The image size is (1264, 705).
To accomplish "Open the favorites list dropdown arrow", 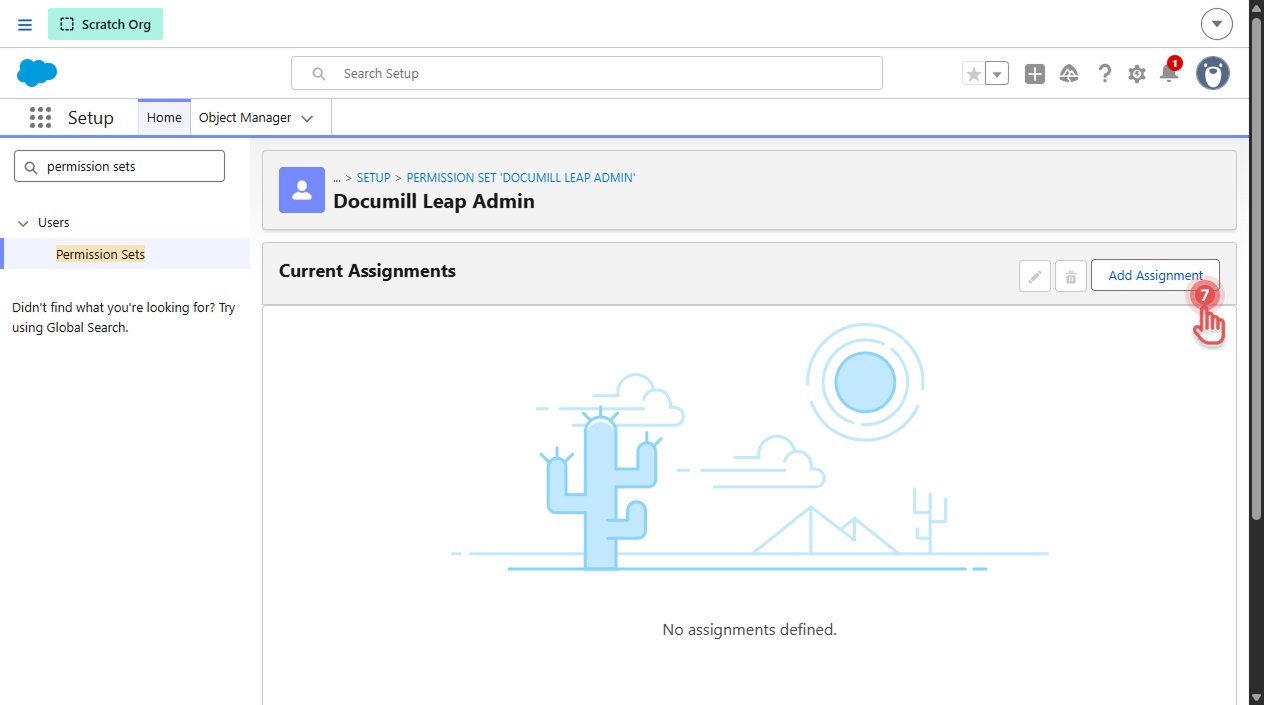I will pos(997,73).
